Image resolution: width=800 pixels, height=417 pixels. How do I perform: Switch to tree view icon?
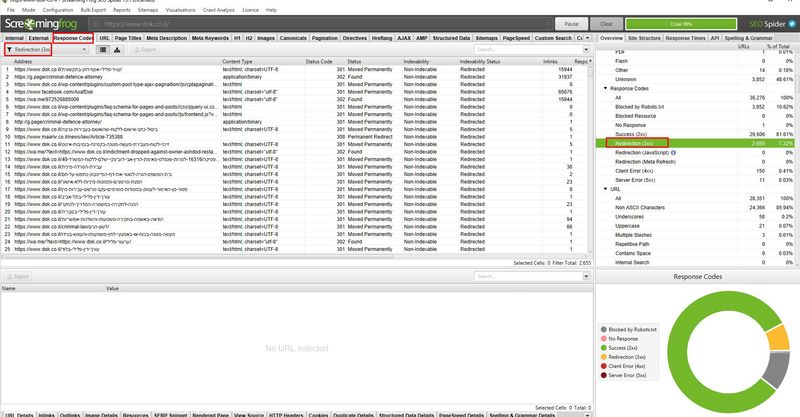[x=117, y=50]
